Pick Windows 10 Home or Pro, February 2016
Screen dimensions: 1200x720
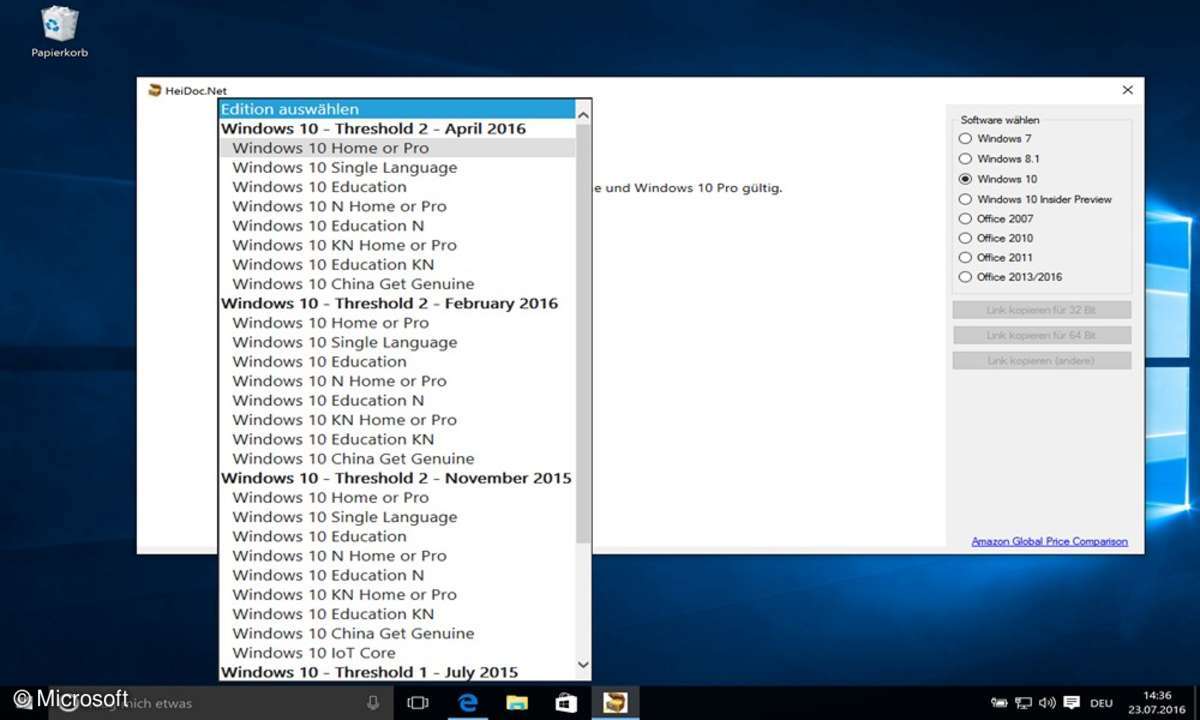398,323
